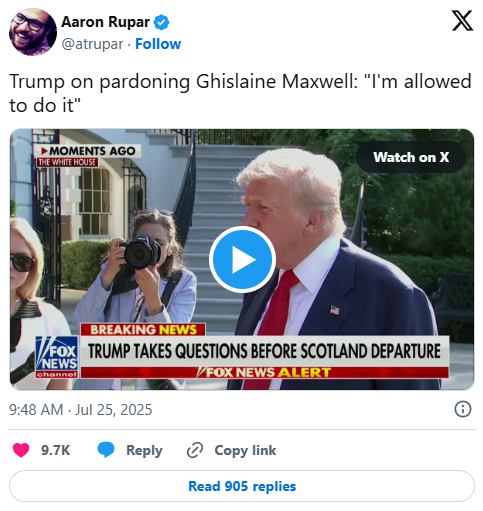
Task: Click the Moments Ago White House label in video
Action: click(x=89, y=156)
